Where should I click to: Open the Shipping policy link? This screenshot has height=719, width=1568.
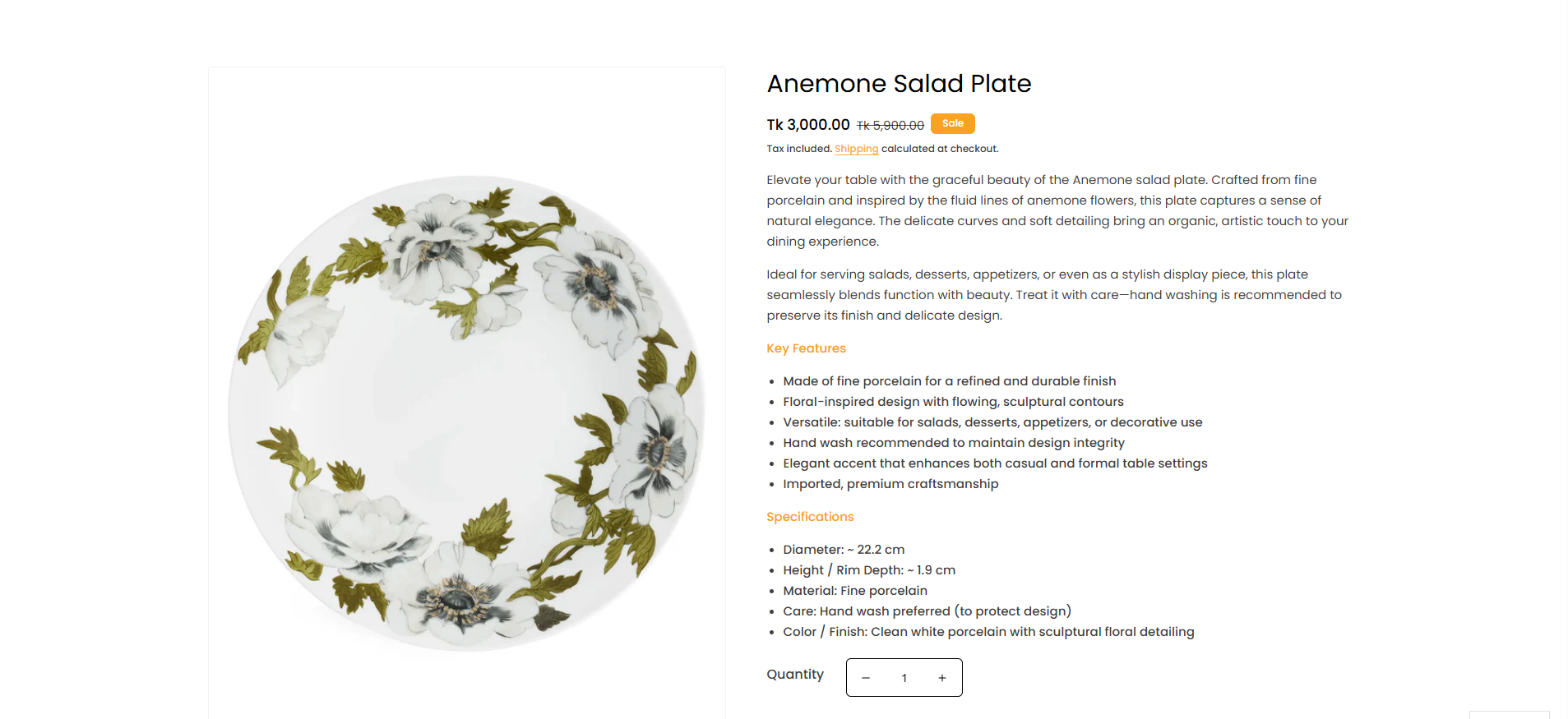[856, 149]
